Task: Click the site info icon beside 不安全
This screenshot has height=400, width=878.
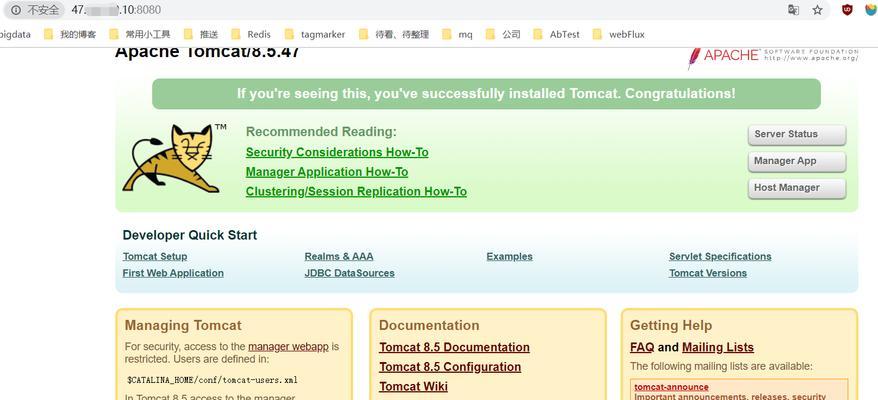Action: [16, 10]
